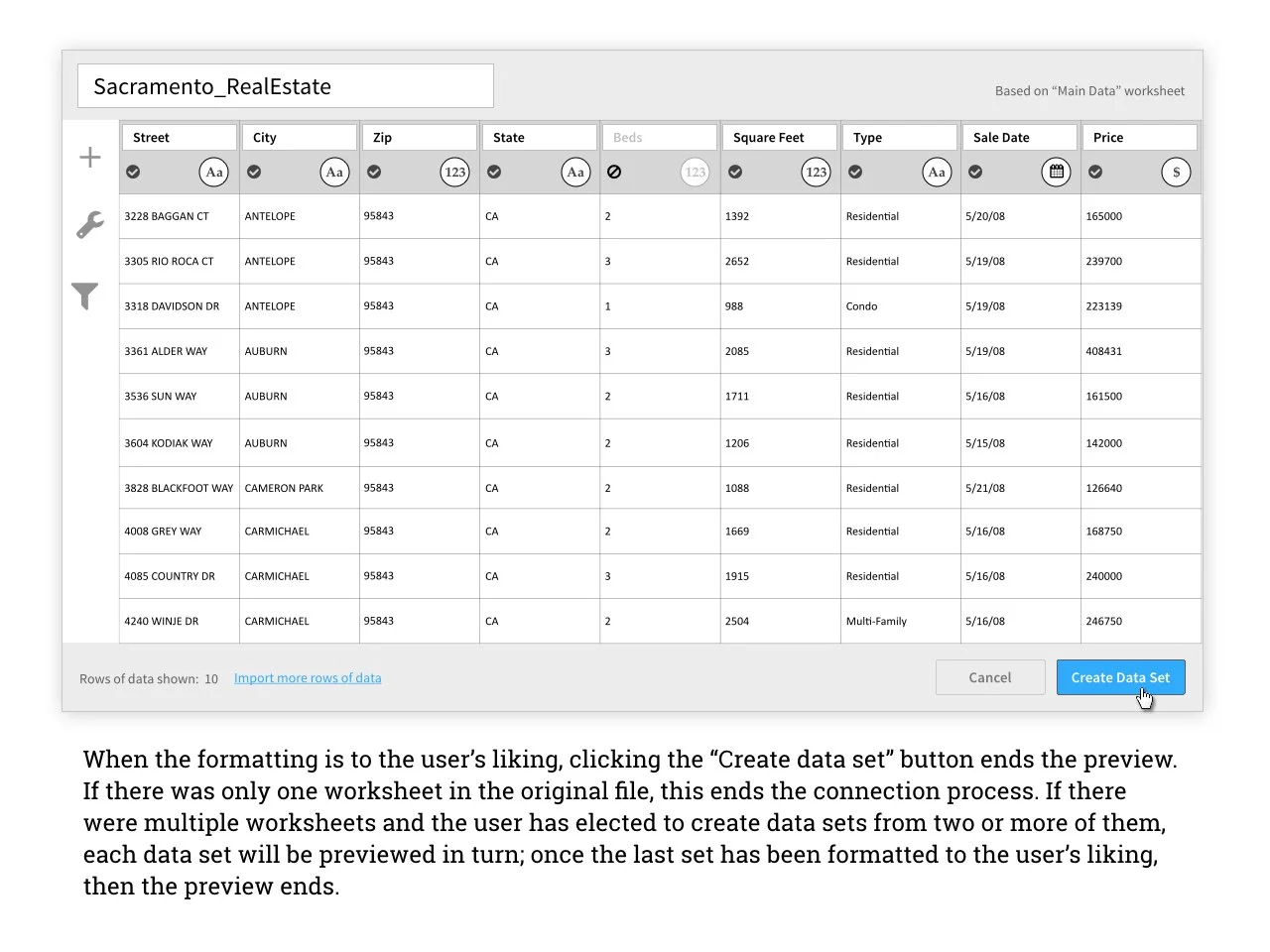Rename the Type column header field
This screenshot has height=952, width=1270.
[x=900, y=138]
